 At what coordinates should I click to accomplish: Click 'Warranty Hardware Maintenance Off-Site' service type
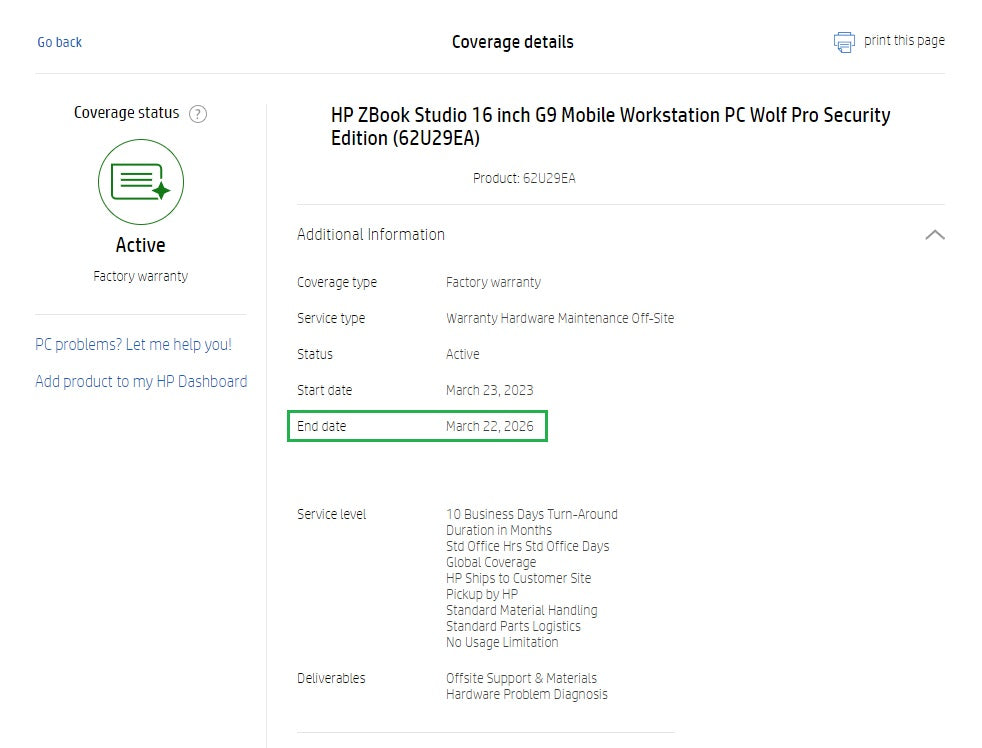(x=560, y=318)
